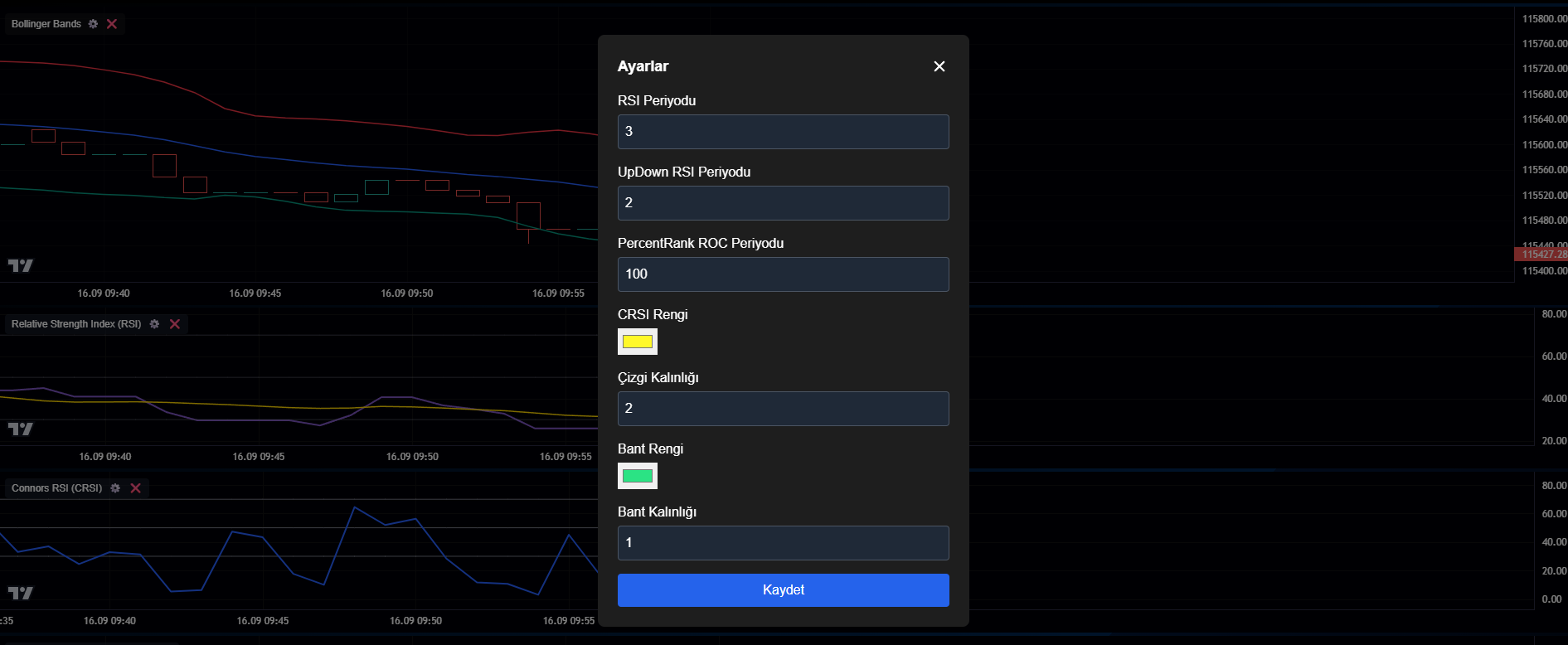
Task: Click the PercentRank ROC Periyodu field
Action: tap(784, 274)
